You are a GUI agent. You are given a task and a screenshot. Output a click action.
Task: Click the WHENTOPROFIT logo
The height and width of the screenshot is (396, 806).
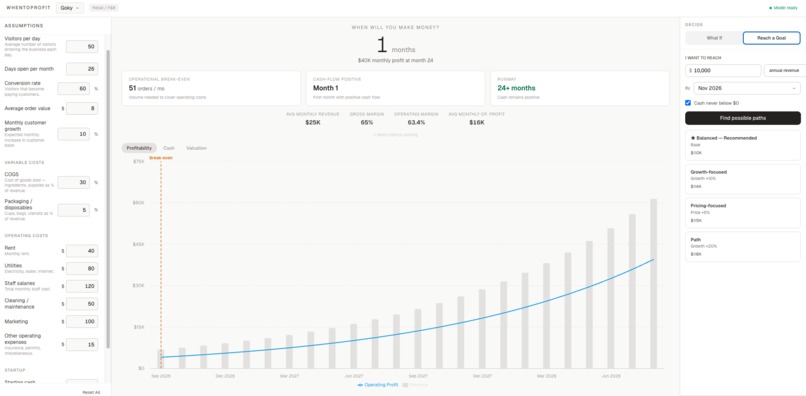(x=28, y=8)
